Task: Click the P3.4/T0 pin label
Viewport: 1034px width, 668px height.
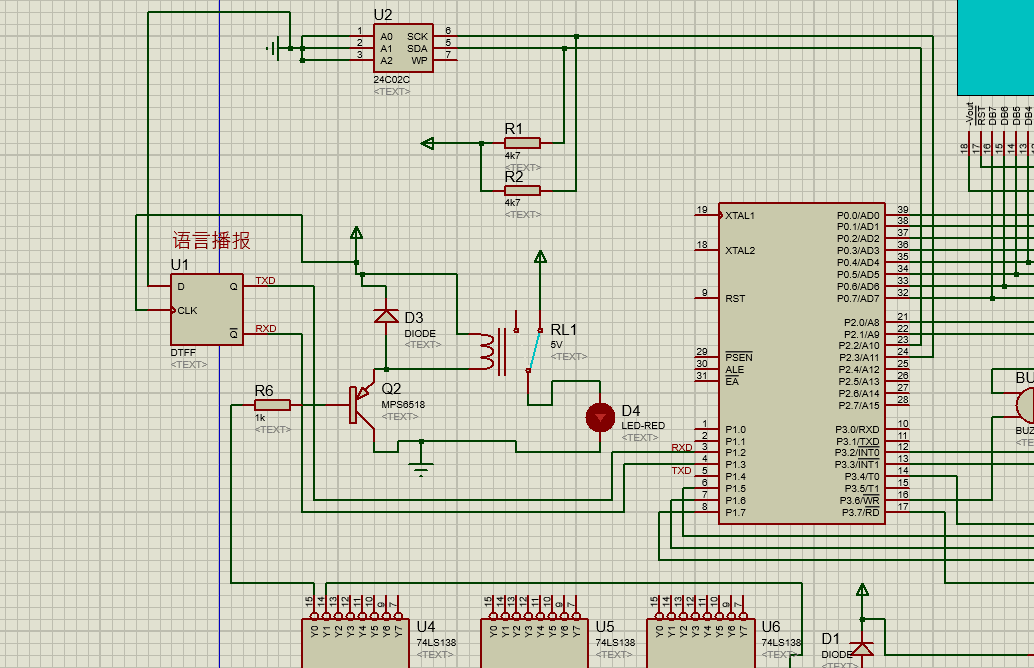Action: click(861, 477)
